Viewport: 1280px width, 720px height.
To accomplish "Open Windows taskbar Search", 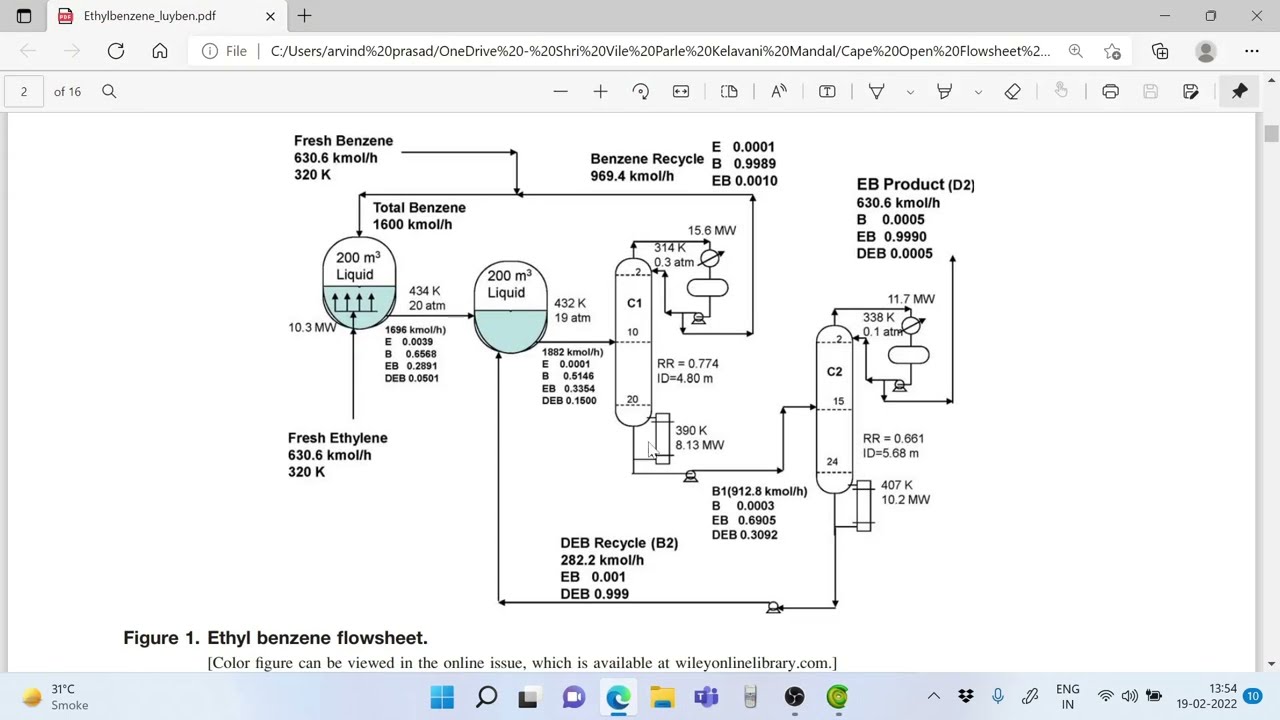I will pyautogui.click(x=486, y=697).
